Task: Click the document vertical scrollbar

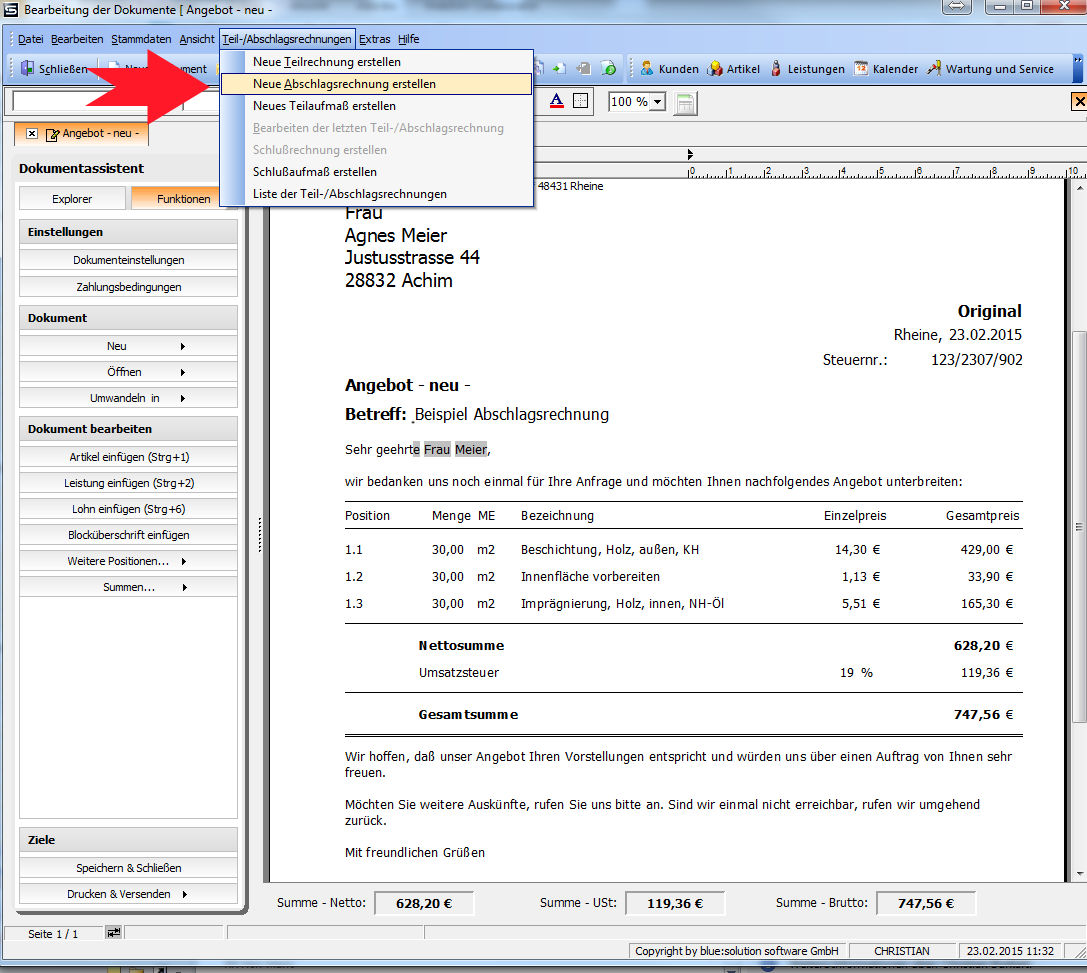Action: pos(1078,527)
